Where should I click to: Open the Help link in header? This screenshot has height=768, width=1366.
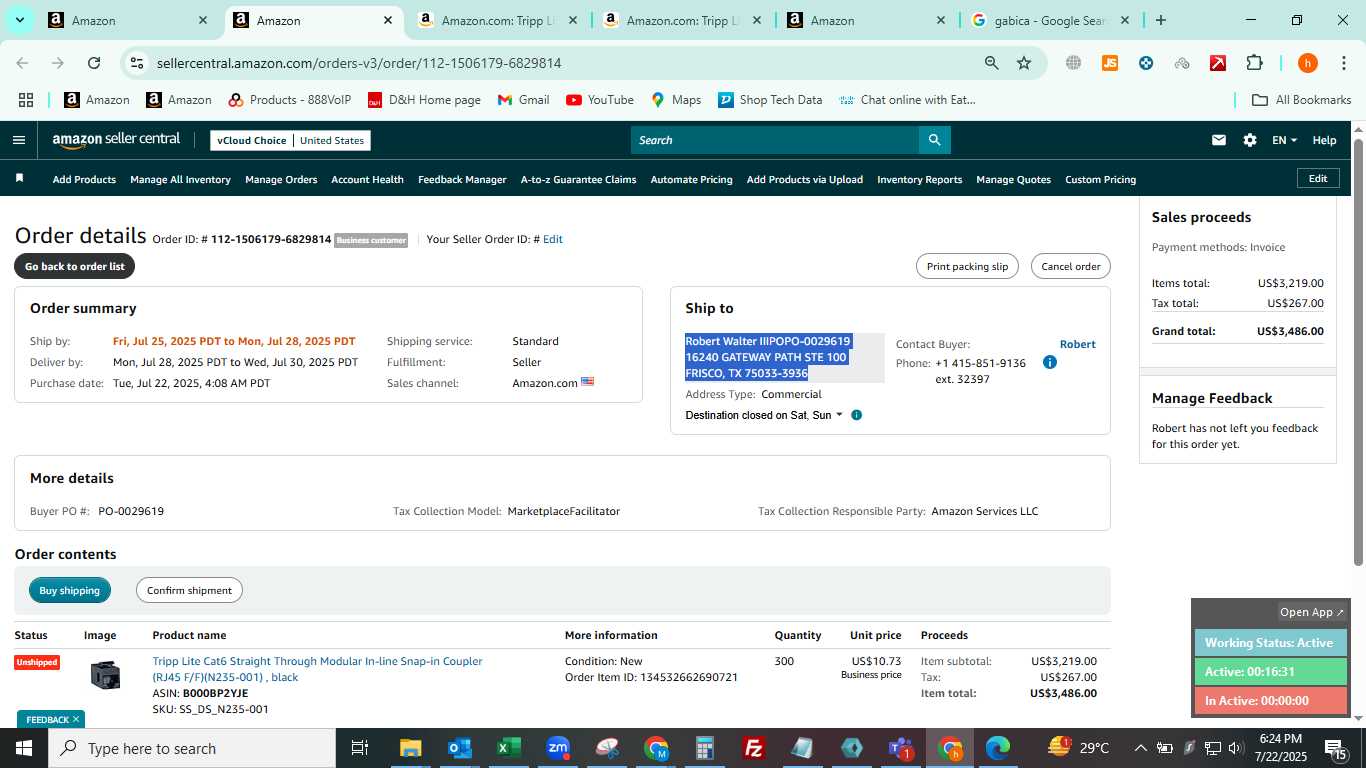[x=1324, y=140]
